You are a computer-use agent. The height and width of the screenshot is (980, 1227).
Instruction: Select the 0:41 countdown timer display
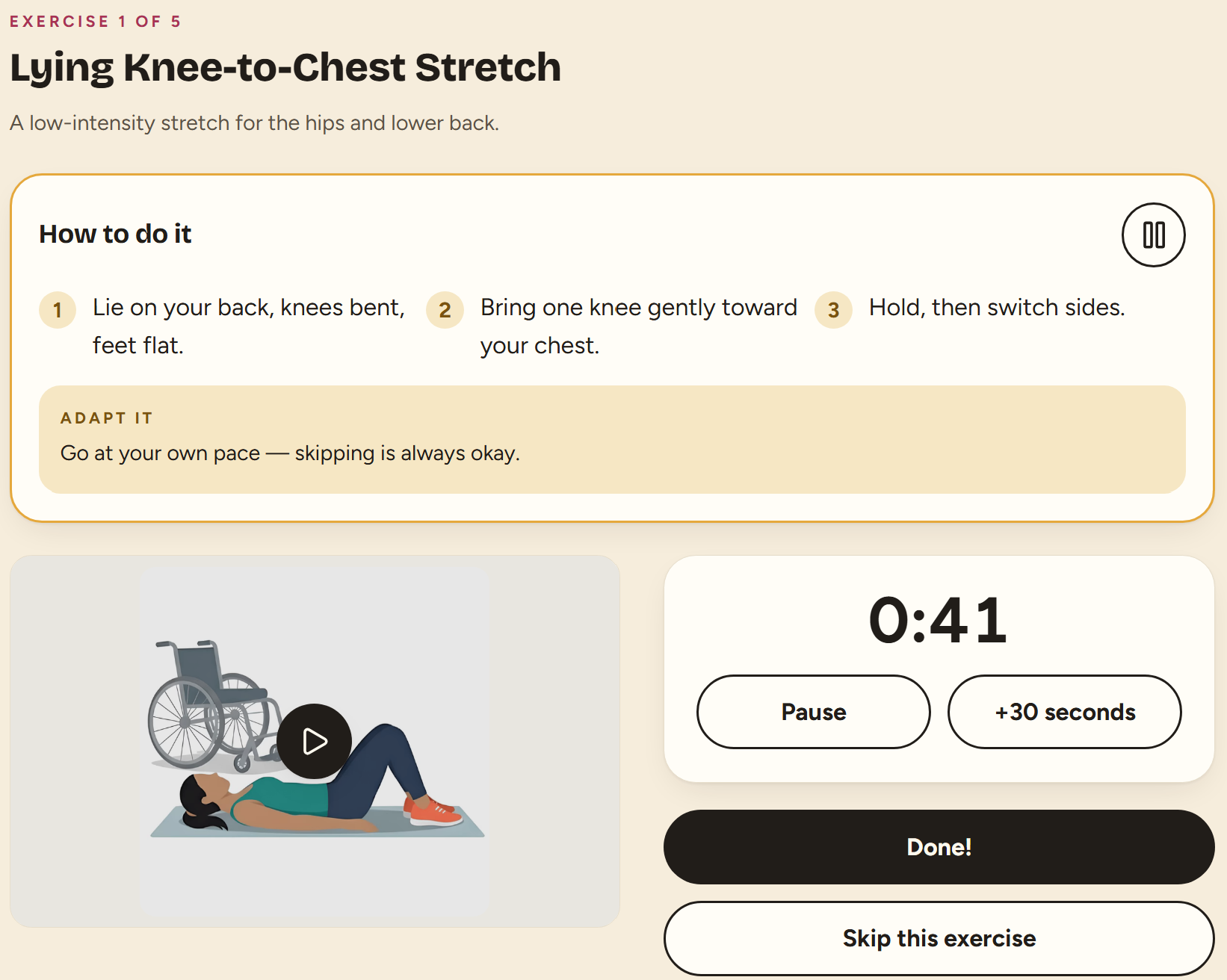pyautogui.click(x=939, y=620)
